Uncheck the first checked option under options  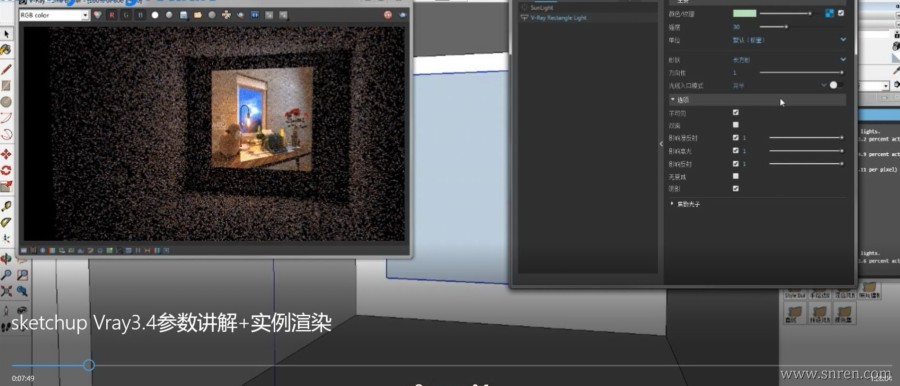[736, 113]
